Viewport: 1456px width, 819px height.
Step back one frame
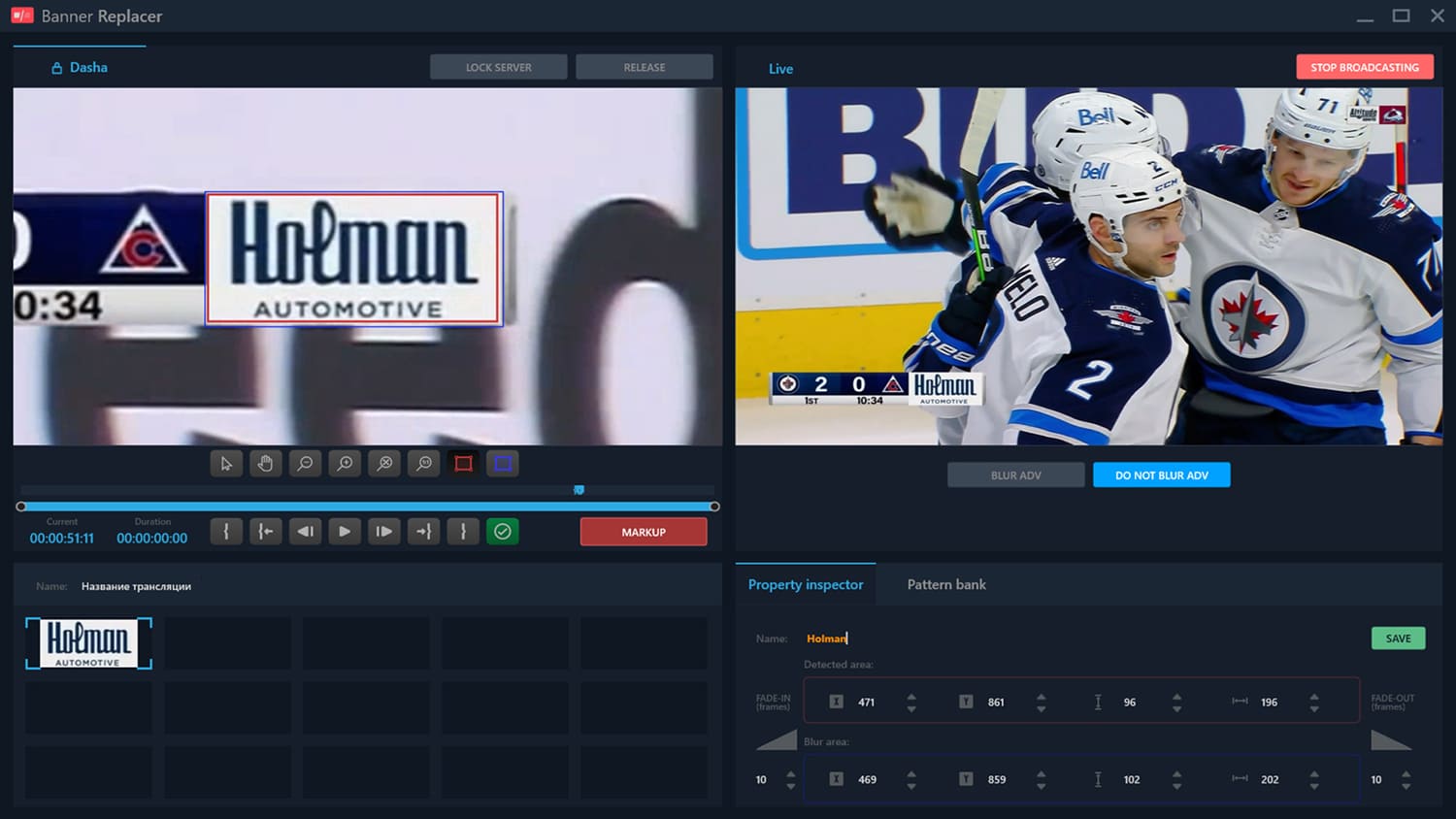(x=305, y=532)
